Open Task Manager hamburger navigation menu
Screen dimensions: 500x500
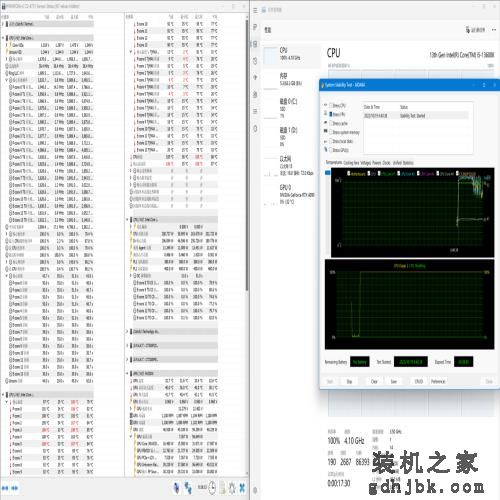click(255, 10)
